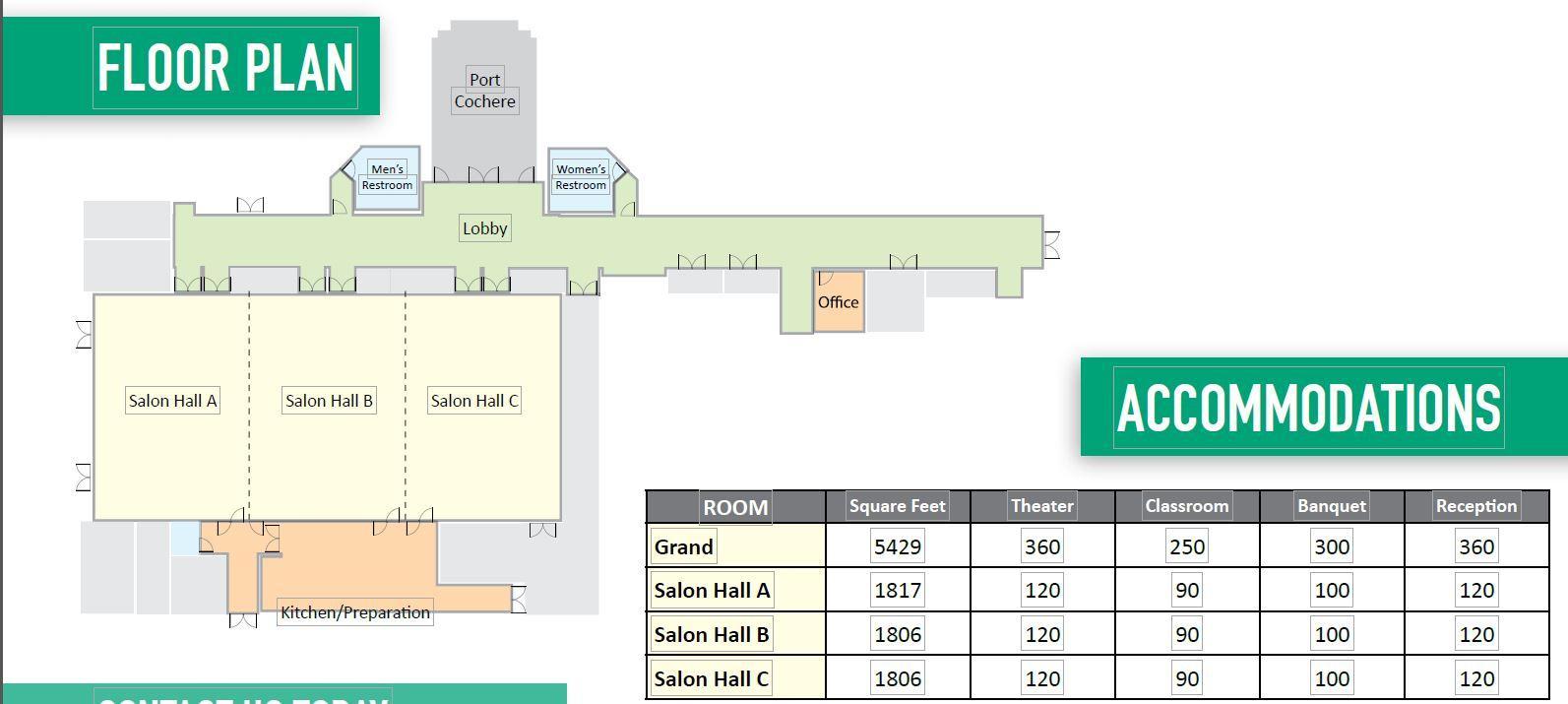Click the Theater column header

[x=1041, y=506]
